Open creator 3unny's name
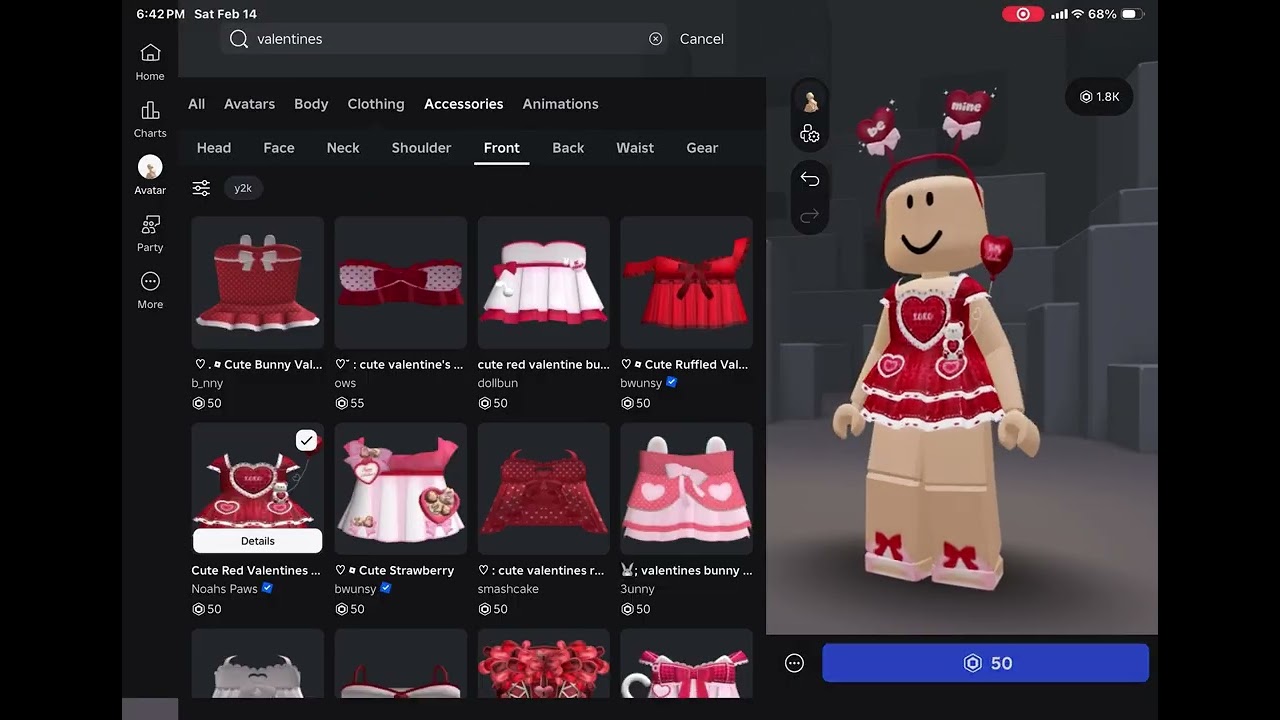This screenshot has height=720, width=1280. pyautogui.click(x=638, y=589)
